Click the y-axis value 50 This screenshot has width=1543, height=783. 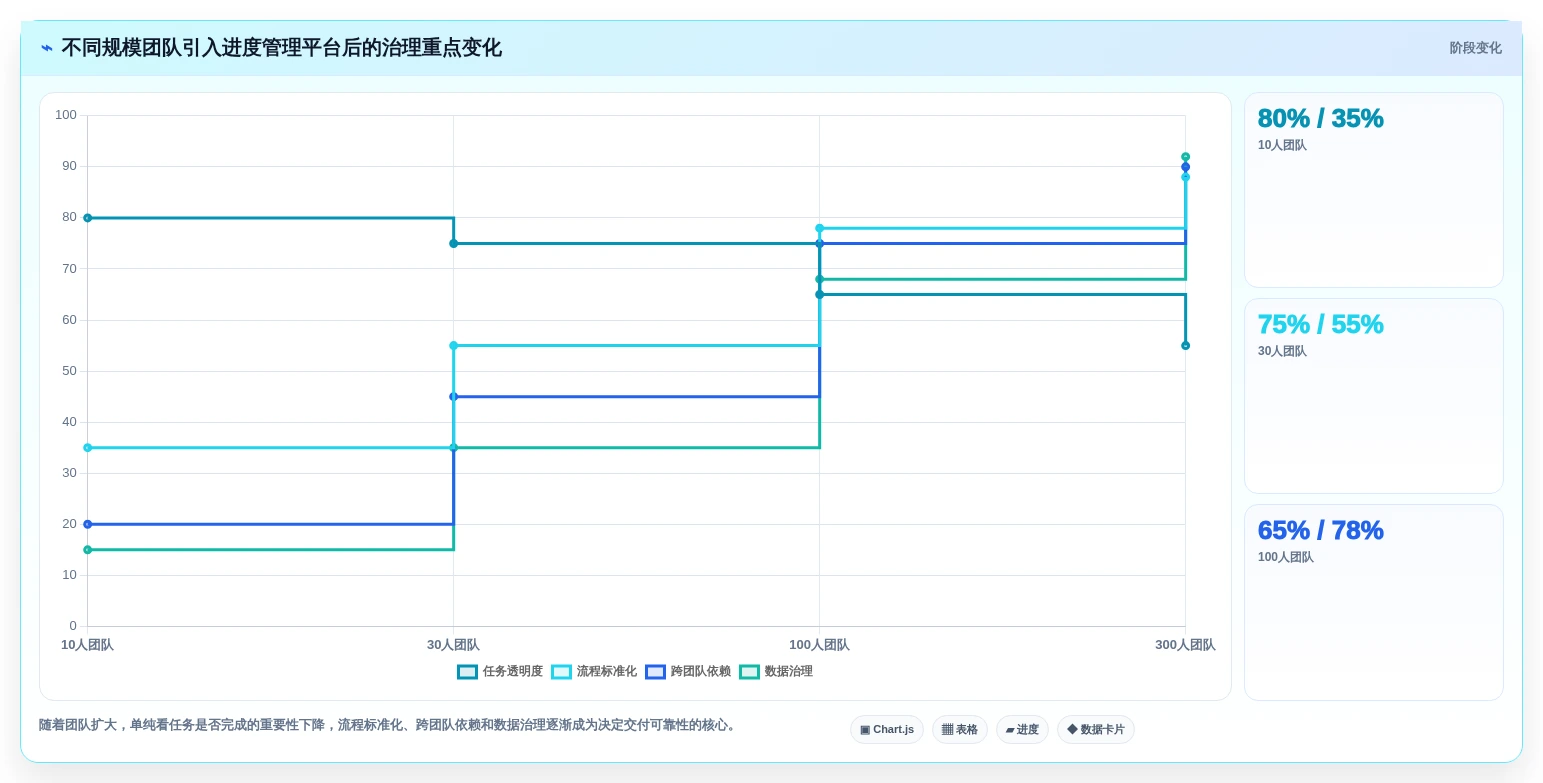69,371
